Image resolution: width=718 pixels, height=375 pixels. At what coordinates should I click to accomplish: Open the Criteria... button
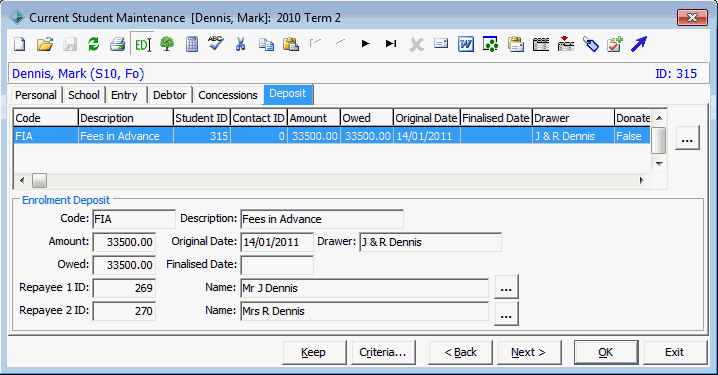(383, 352)
